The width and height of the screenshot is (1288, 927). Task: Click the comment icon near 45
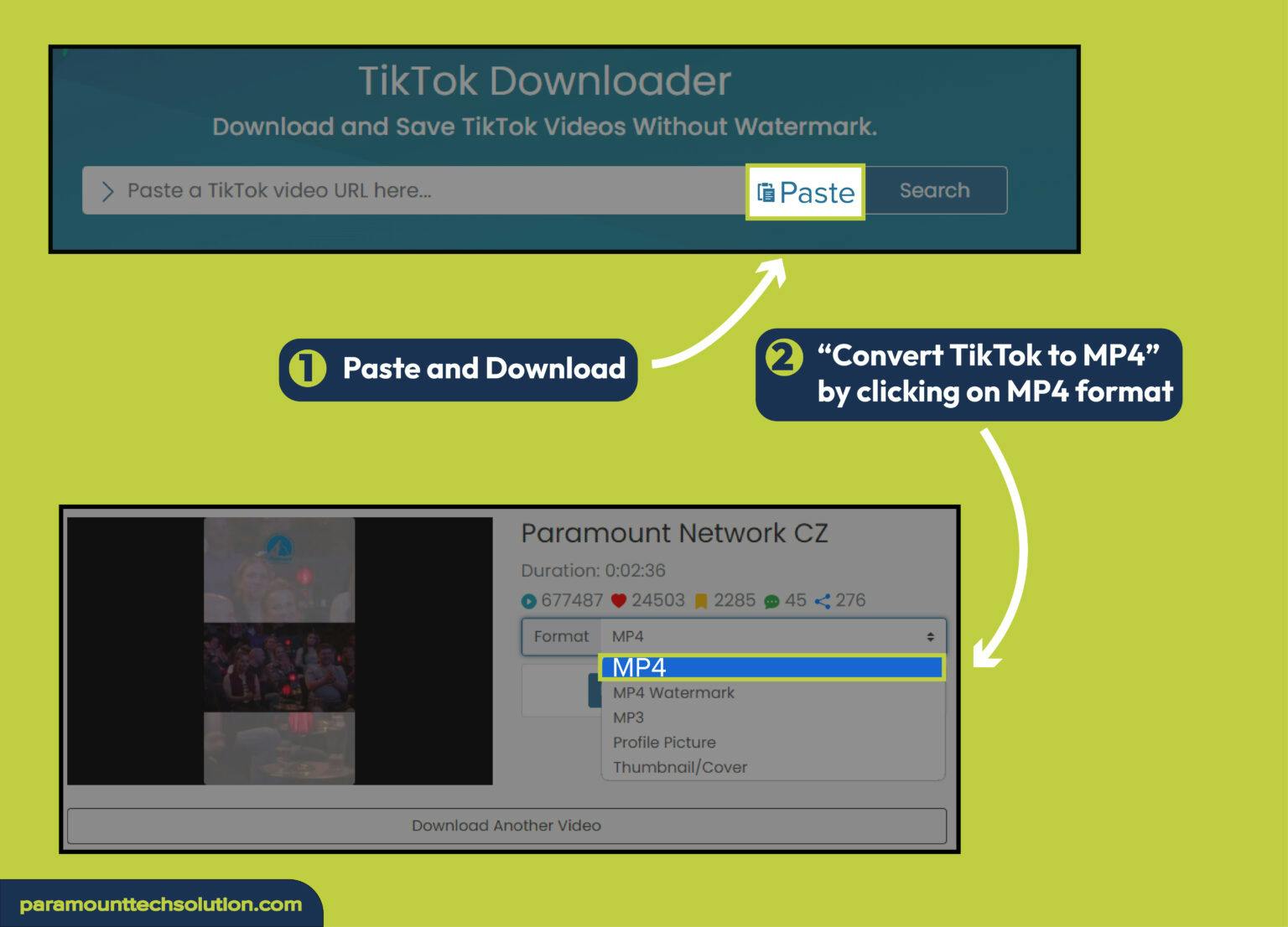[772, 601]
